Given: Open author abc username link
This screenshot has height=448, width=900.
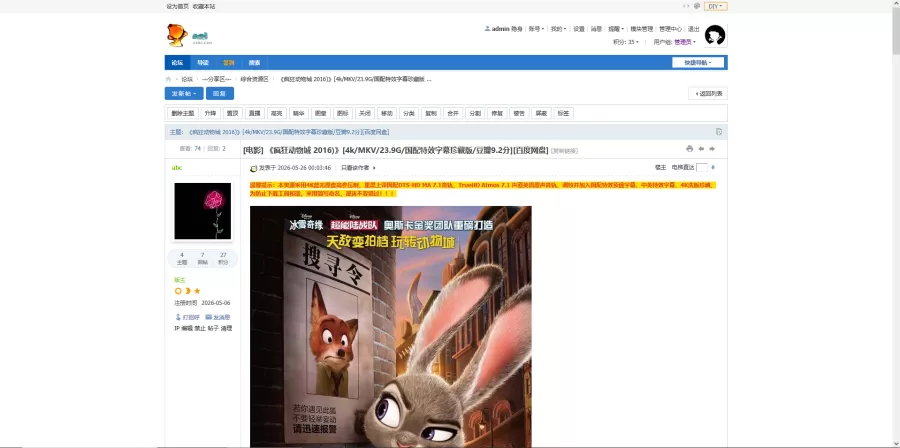Looking at the screenshot, I should (177, 167).
